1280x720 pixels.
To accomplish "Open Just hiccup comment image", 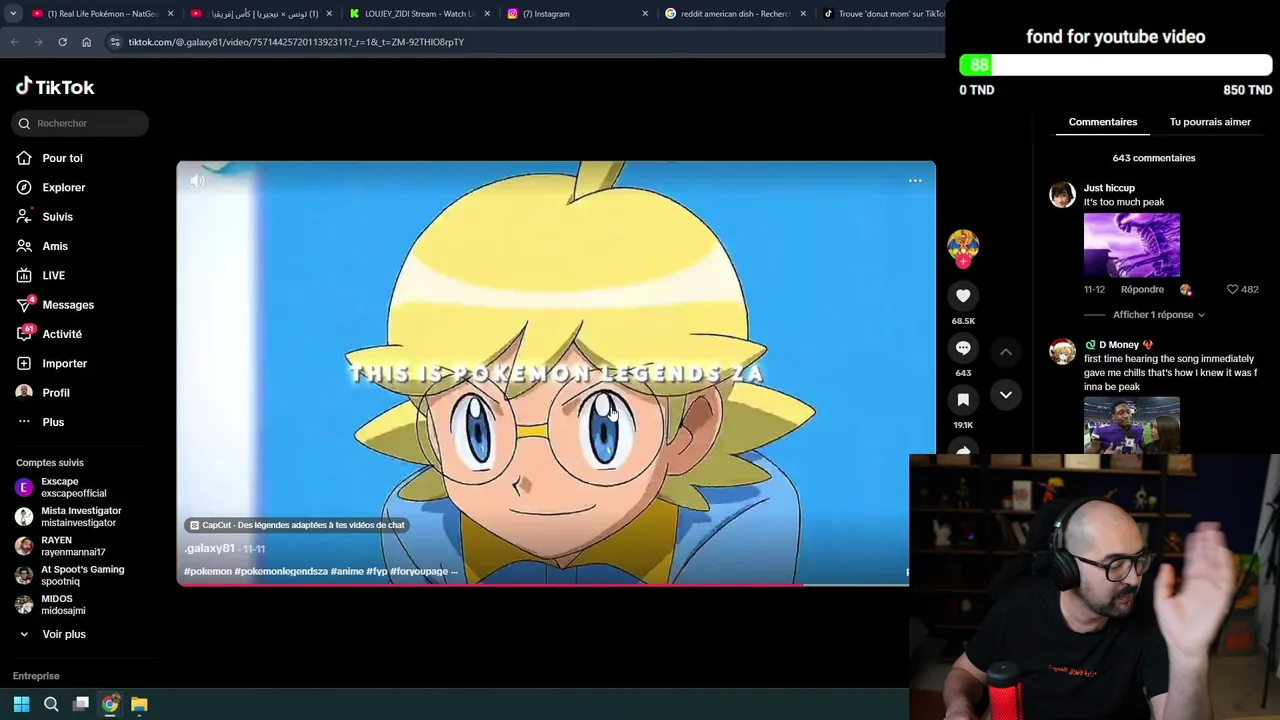I will click(1132, 245).
